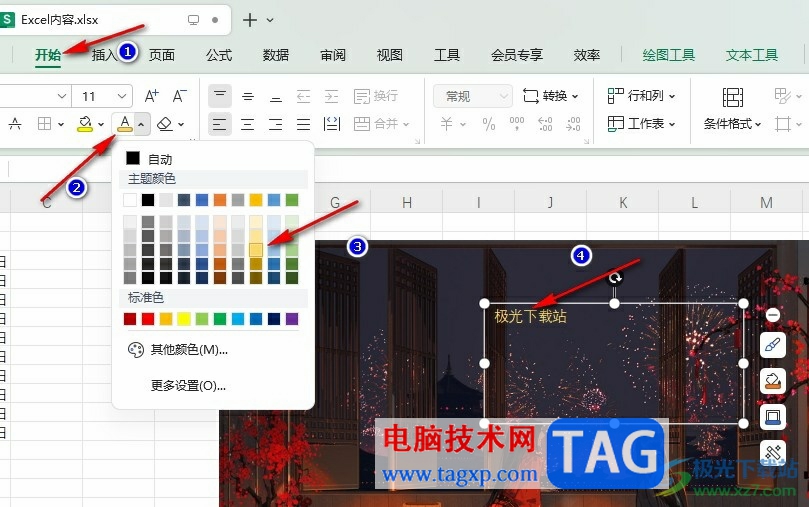Screen dimensions: 809x507
Task: Switch to the 页面 Page tab
Action: [162, 55]
